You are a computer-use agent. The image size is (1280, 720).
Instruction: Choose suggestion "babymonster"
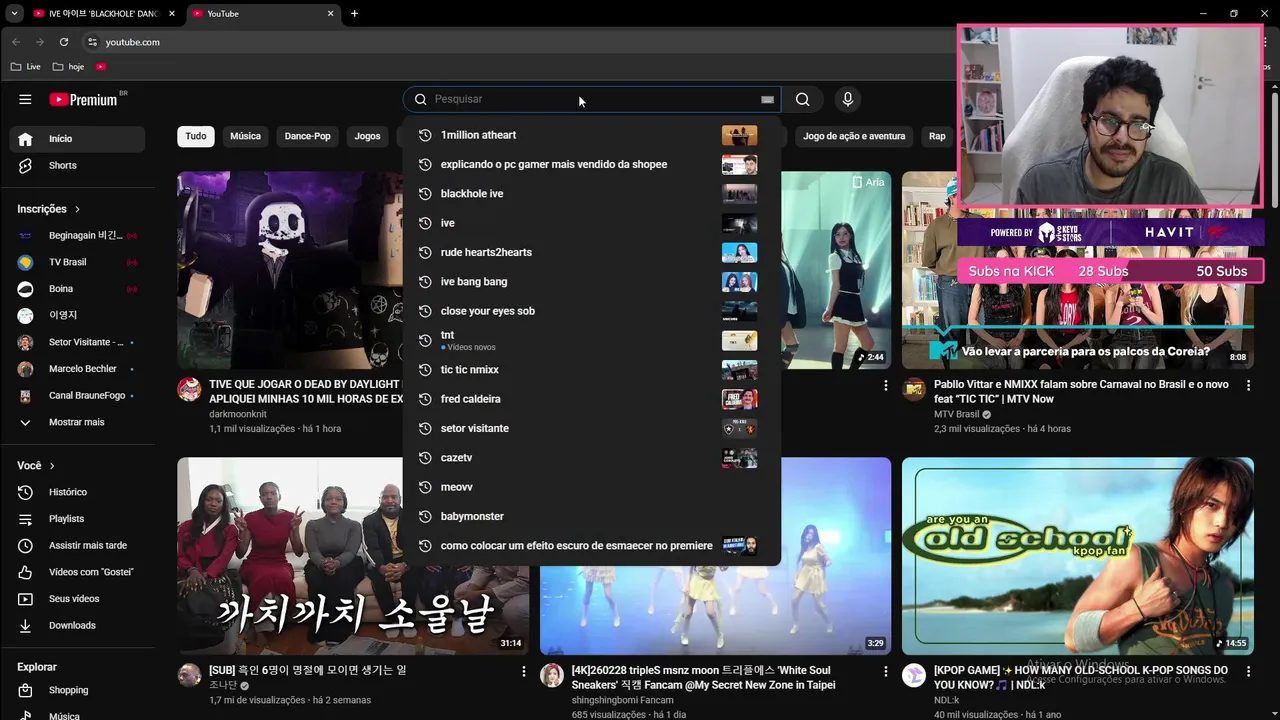click(591, 516)
